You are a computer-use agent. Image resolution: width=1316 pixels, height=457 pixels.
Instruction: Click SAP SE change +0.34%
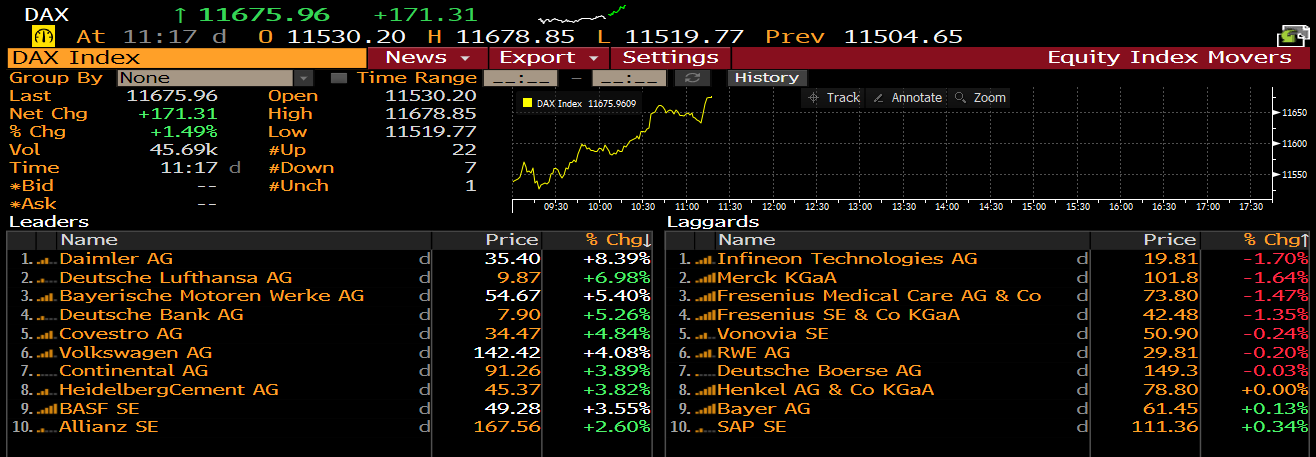pyautogui.click(x=1275, y=427)
